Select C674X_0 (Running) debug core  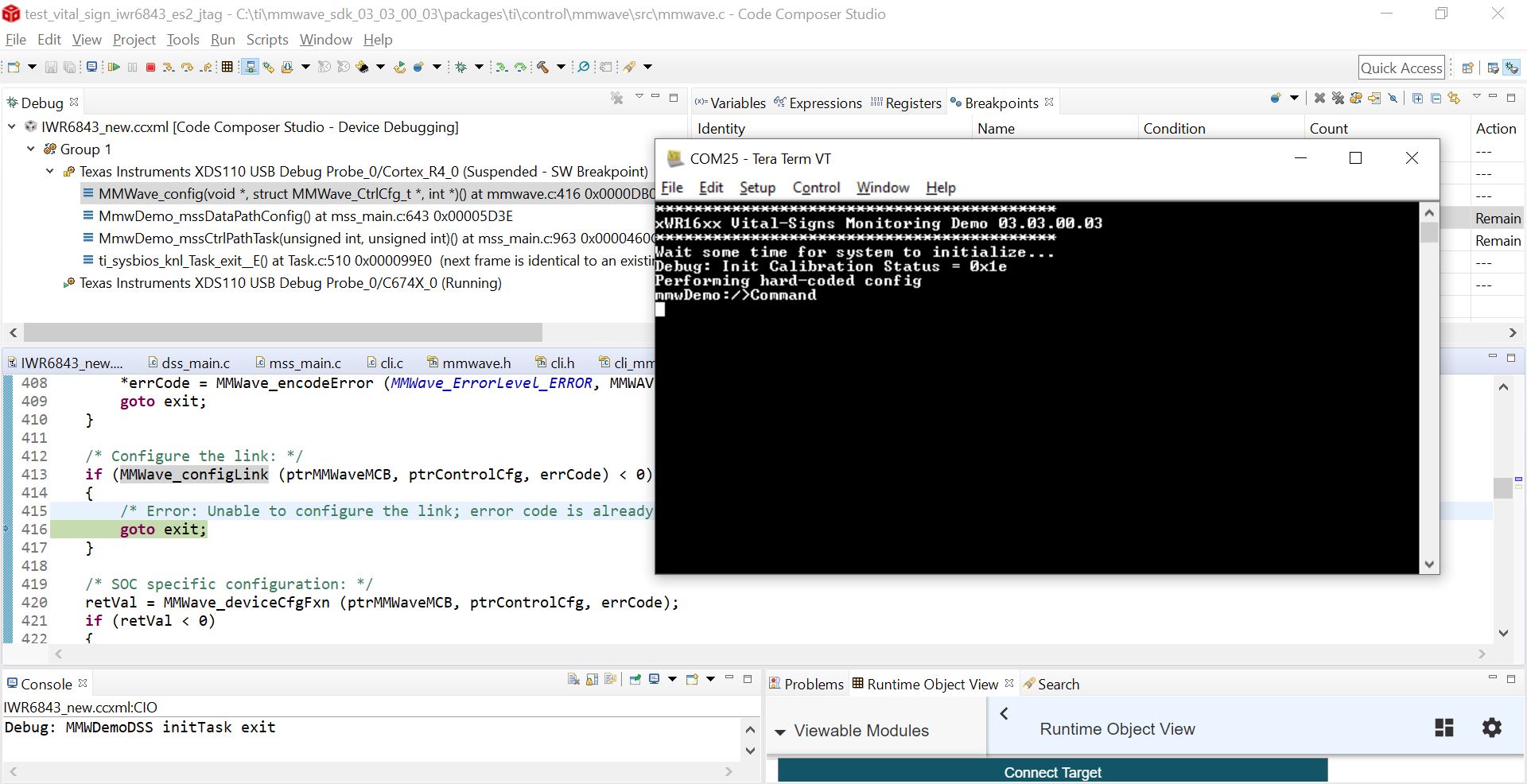click(282, 282)
